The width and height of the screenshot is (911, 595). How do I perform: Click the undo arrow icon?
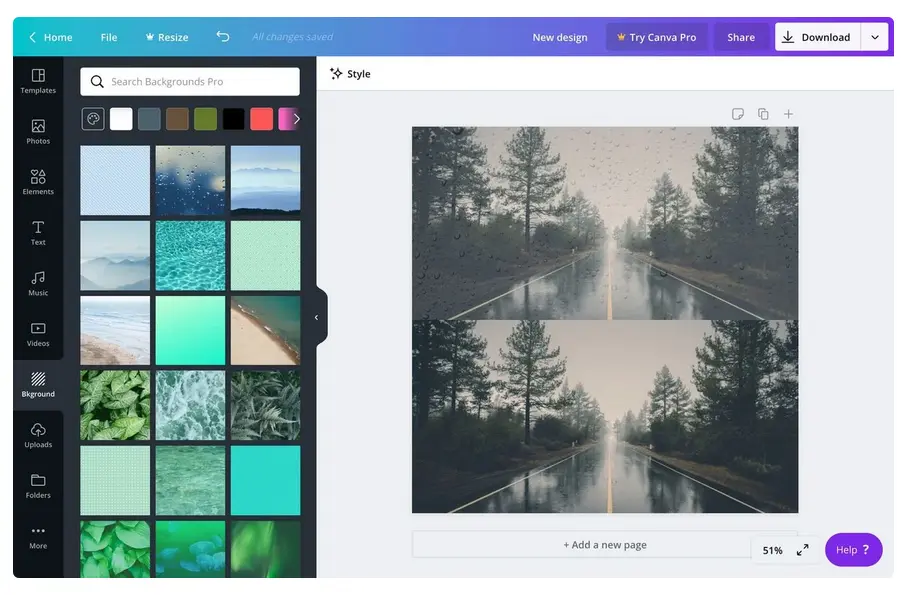point(222,37)
